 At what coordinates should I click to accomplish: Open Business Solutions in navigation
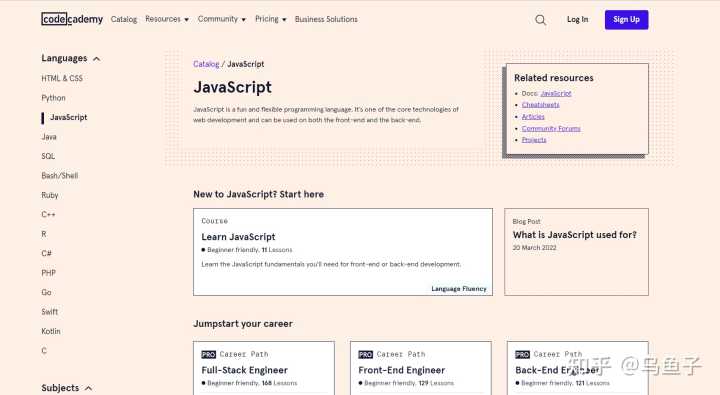[x=326, y=19]
